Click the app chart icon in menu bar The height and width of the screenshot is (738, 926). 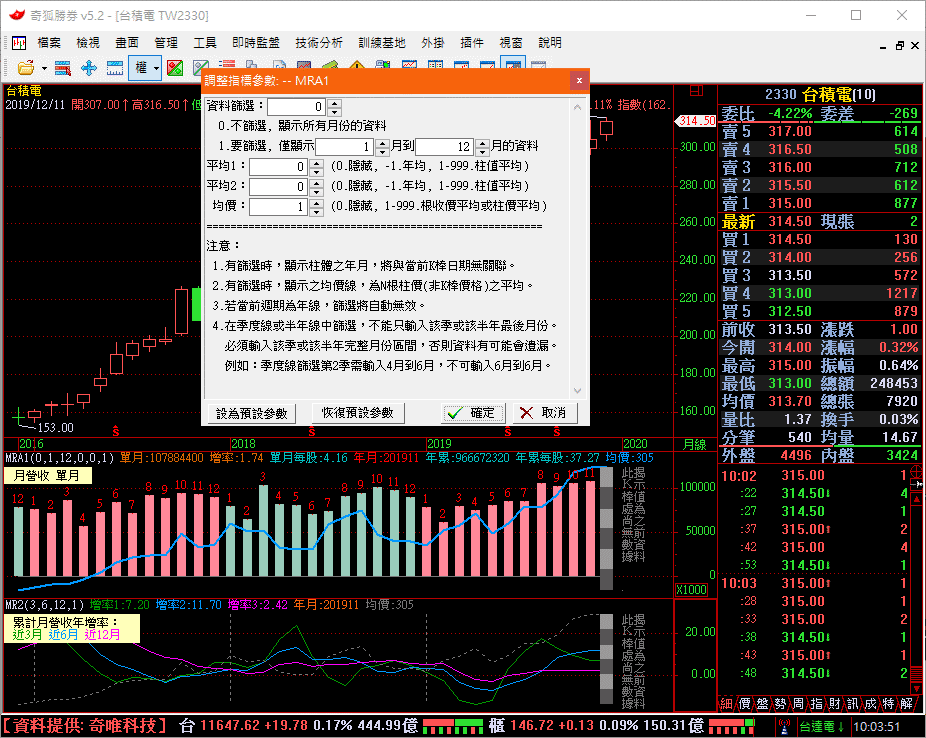click(x=19, y=43)
